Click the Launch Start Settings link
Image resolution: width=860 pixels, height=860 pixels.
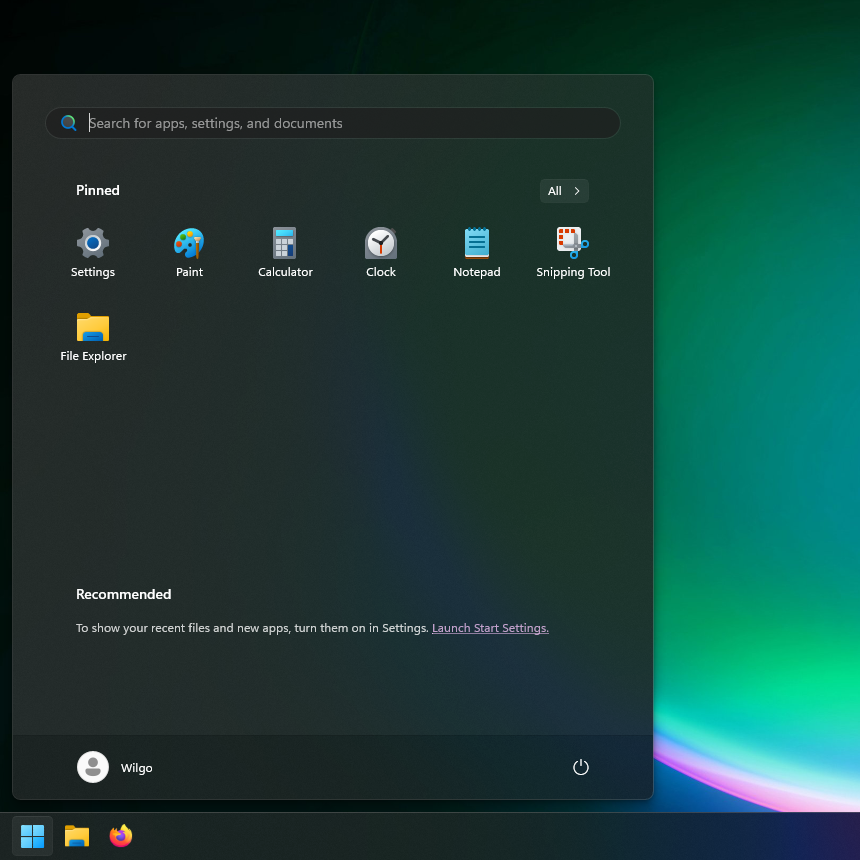point(490,628)
